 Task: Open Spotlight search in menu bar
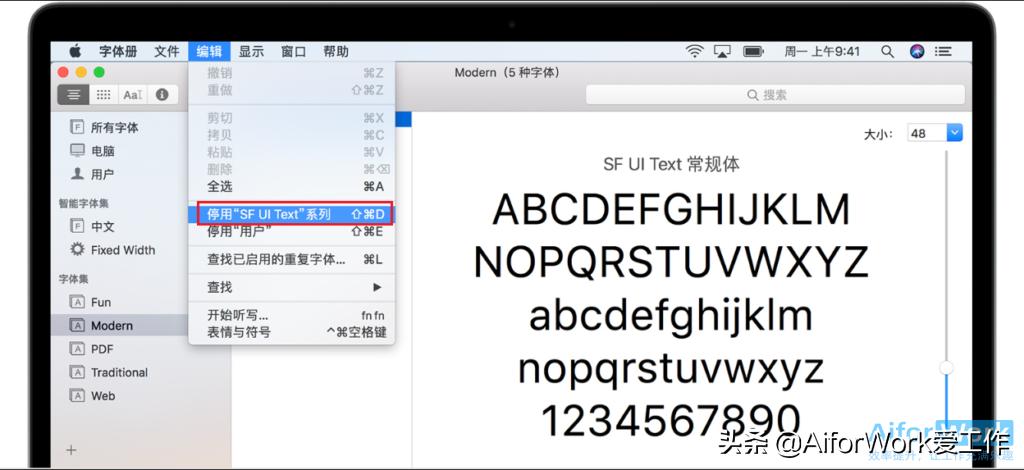[x=887, y=51]
